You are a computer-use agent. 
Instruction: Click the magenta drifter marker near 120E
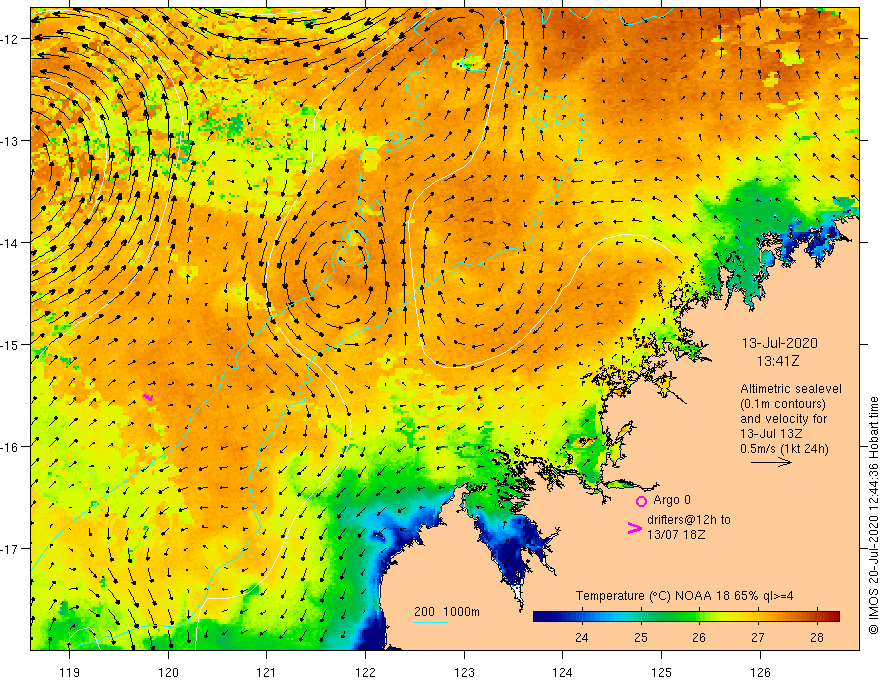pos(148,397)
